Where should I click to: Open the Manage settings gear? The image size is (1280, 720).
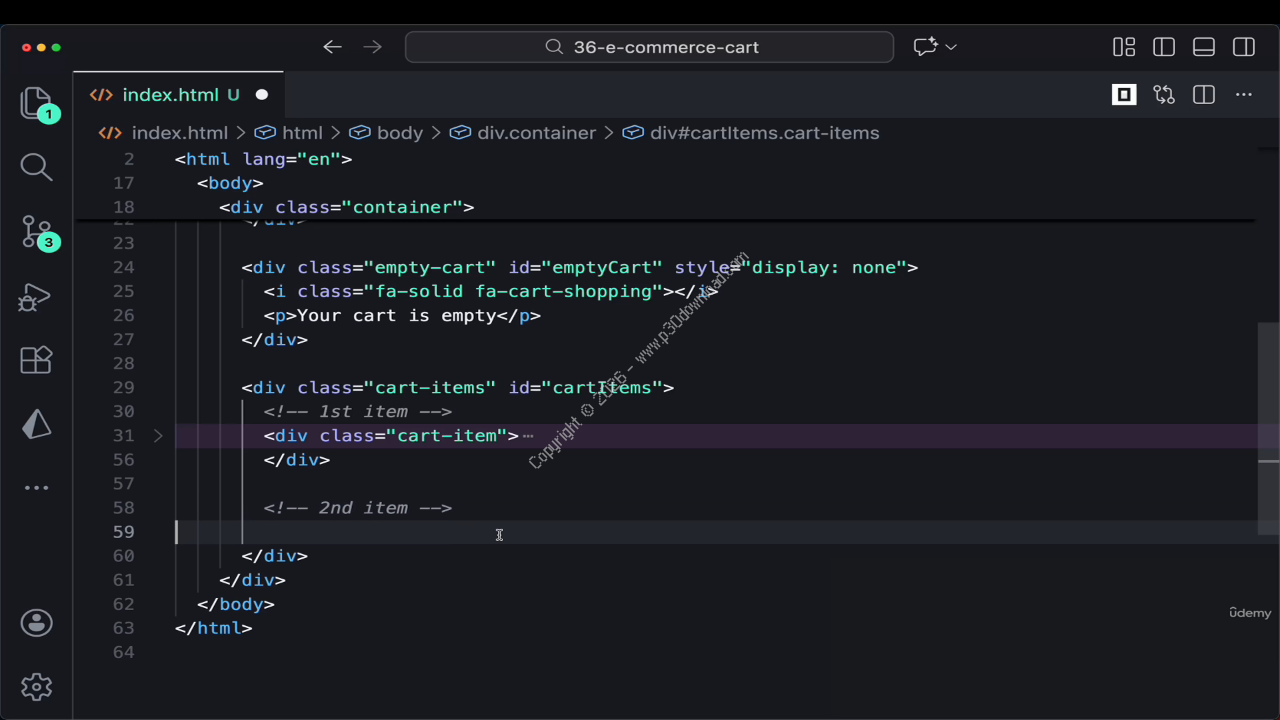point(36,687)
